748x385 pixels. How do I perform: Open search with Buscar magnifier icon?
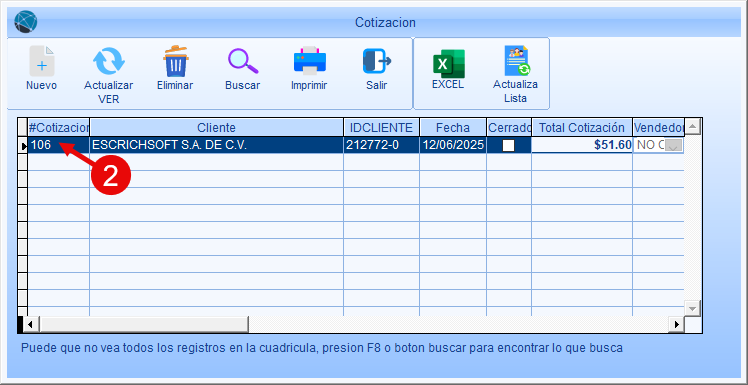click(x=243, y=61)
